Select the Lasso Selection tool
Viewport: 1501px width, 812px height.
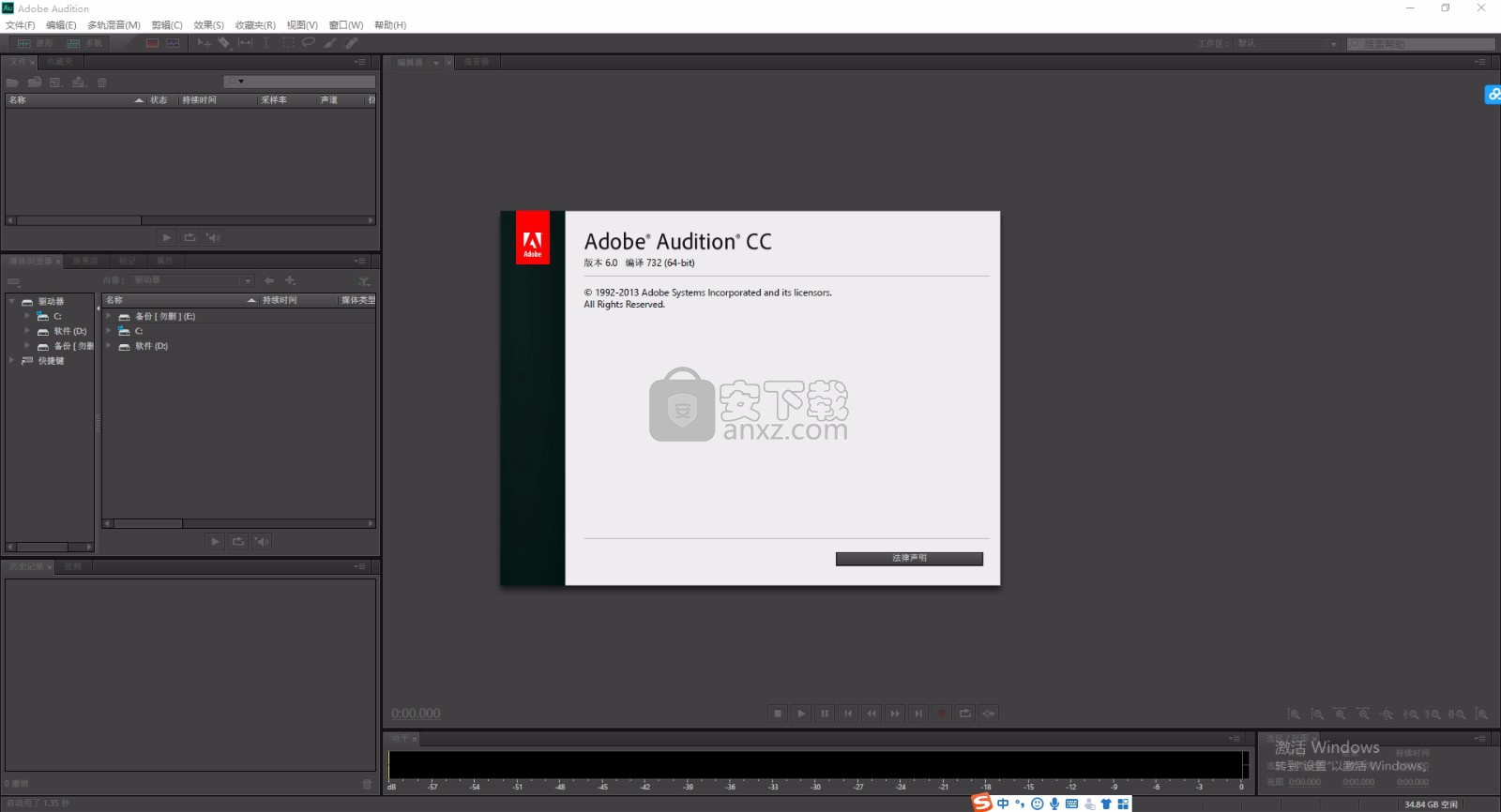click(x=308, y=43)
